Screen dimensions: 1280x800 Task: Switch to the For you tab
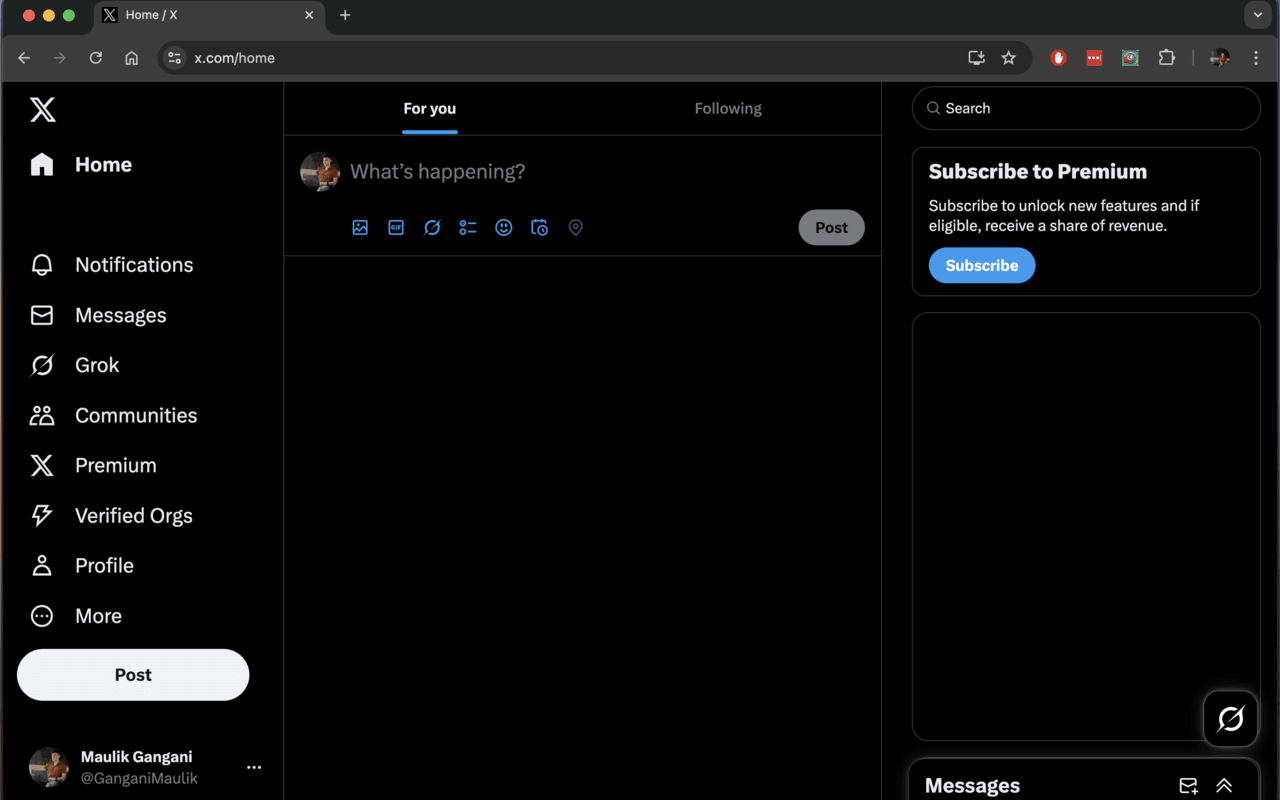click(x=430, y=109)
